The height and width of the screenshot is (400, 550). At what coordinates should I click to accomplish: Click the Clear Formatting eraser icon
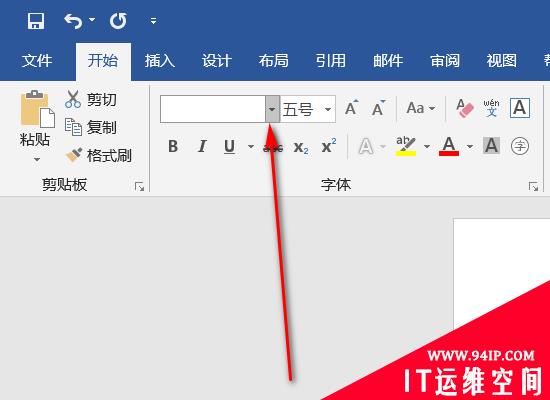pyautogui.click(x=464, y=108)
